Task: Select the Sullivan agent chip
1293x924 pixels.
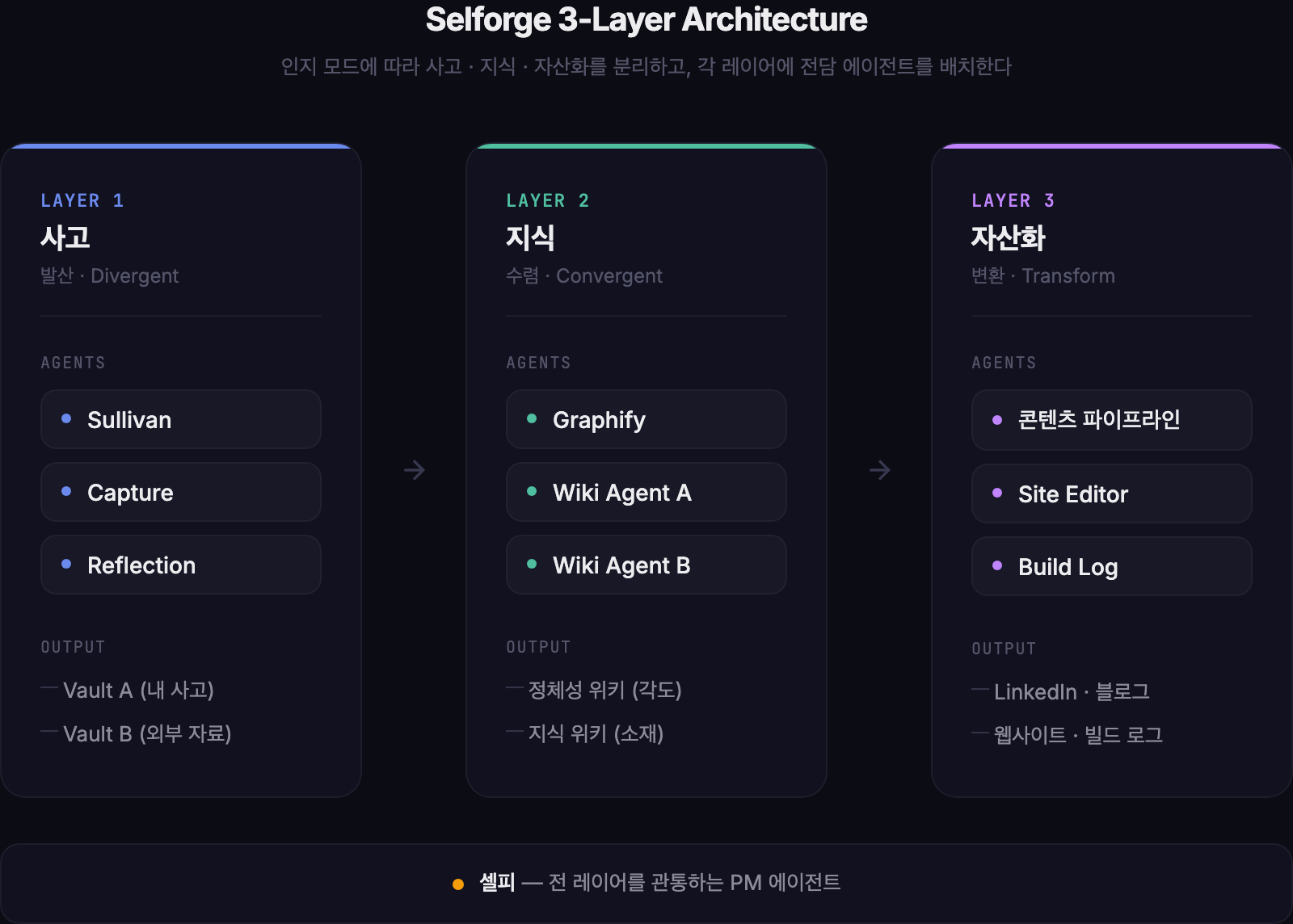Action: (x=179, y=419)
